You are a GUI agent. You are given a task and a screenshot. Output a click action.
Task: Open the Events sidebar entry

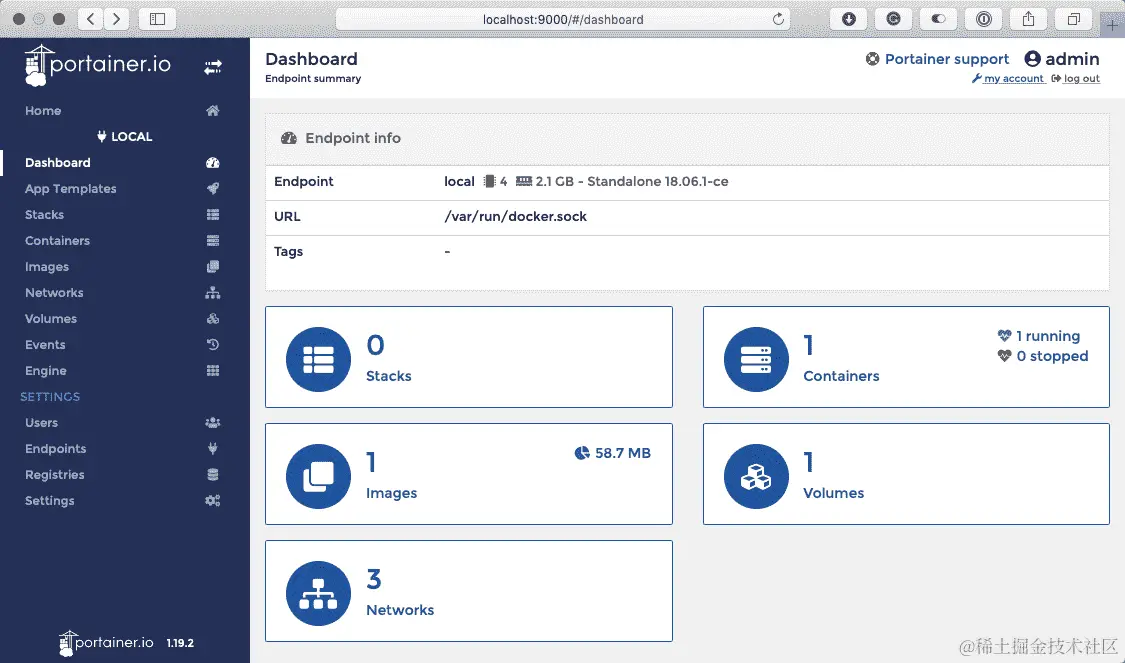(x=45, y=344)
